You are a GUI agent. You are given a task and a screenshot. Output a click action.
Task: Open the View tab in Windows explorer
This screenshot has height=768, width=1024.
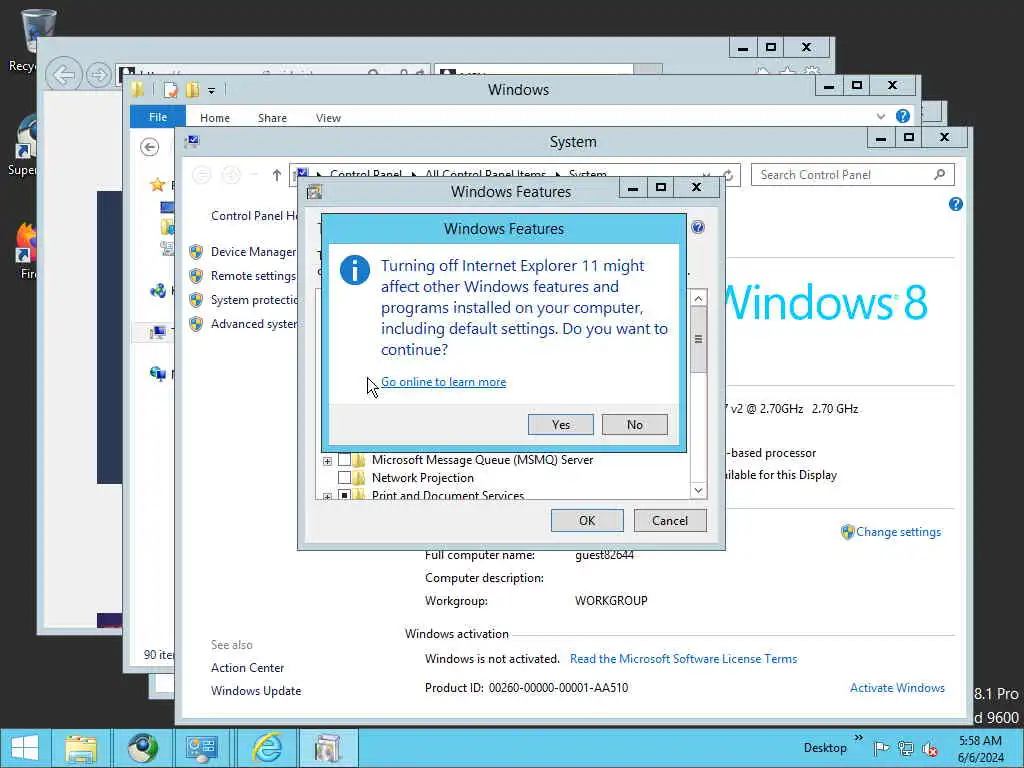point(328,118)
